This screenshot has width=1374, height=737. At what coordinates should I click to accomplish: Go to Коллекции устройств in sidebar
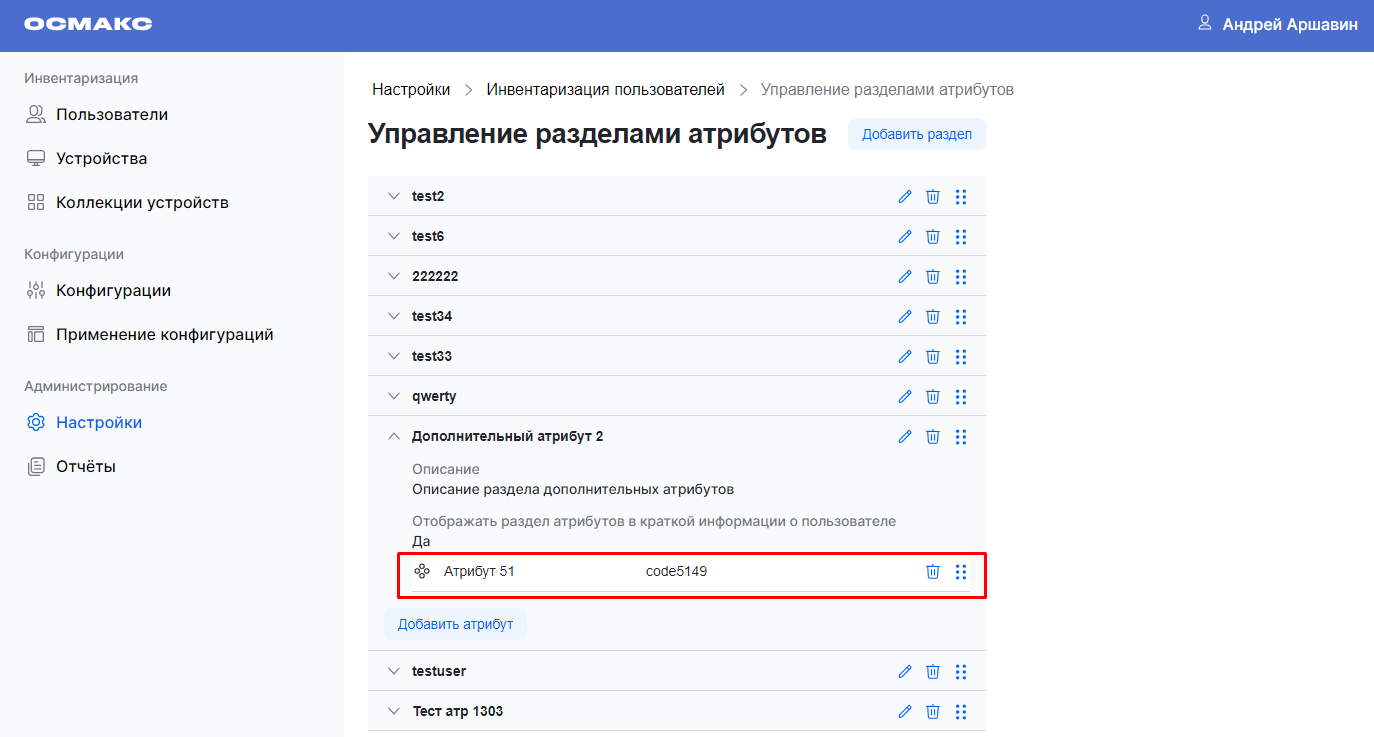pyautogui.click(x=142, y=203)
